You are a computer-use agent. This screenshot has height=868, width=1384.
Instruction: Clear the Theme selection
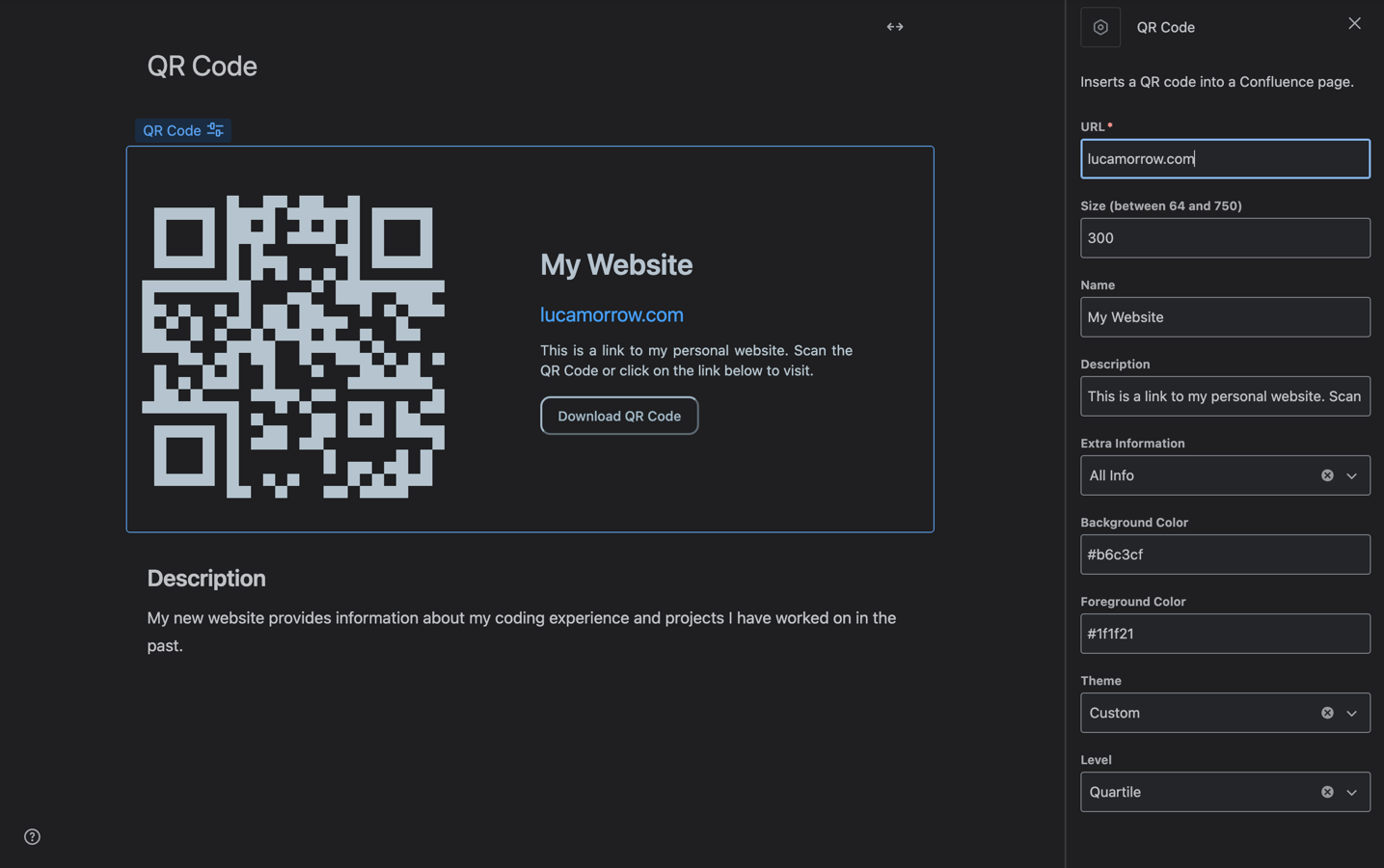(x=1327, y=713)
